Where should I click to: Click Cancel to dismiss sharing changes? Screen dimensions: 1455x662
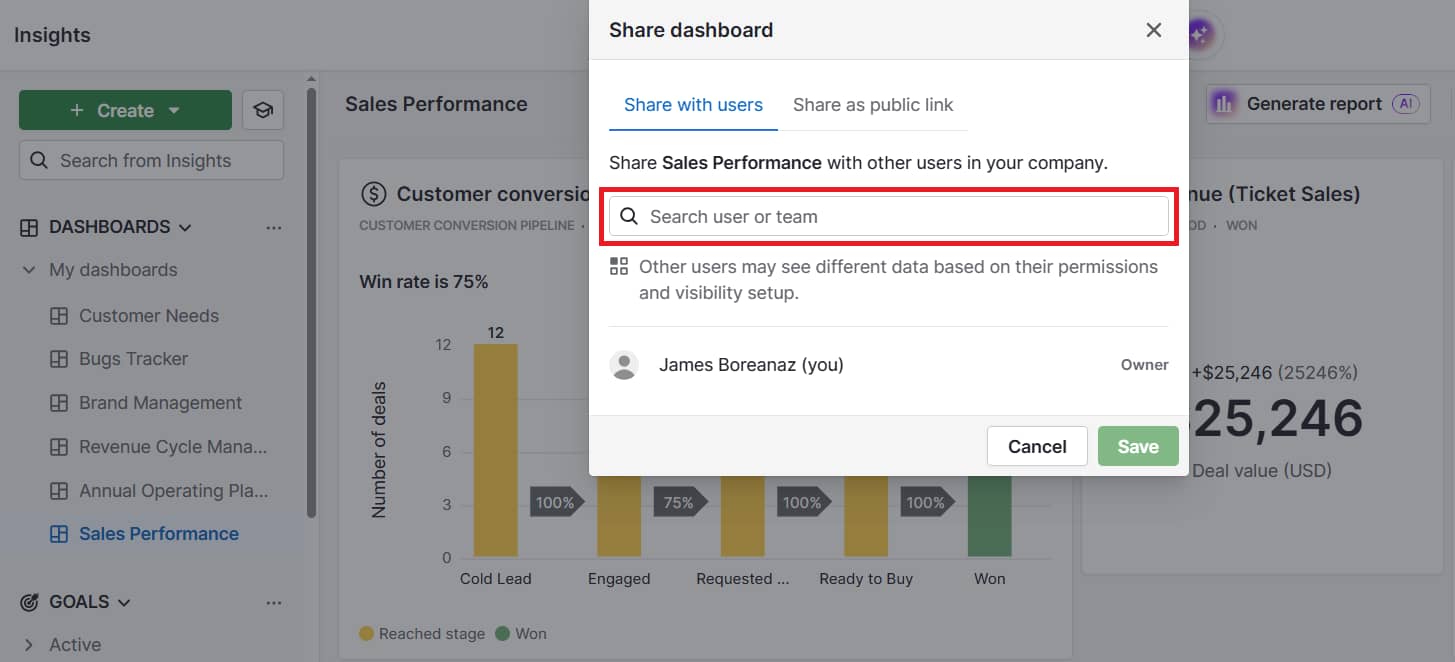coord(1037,446)
